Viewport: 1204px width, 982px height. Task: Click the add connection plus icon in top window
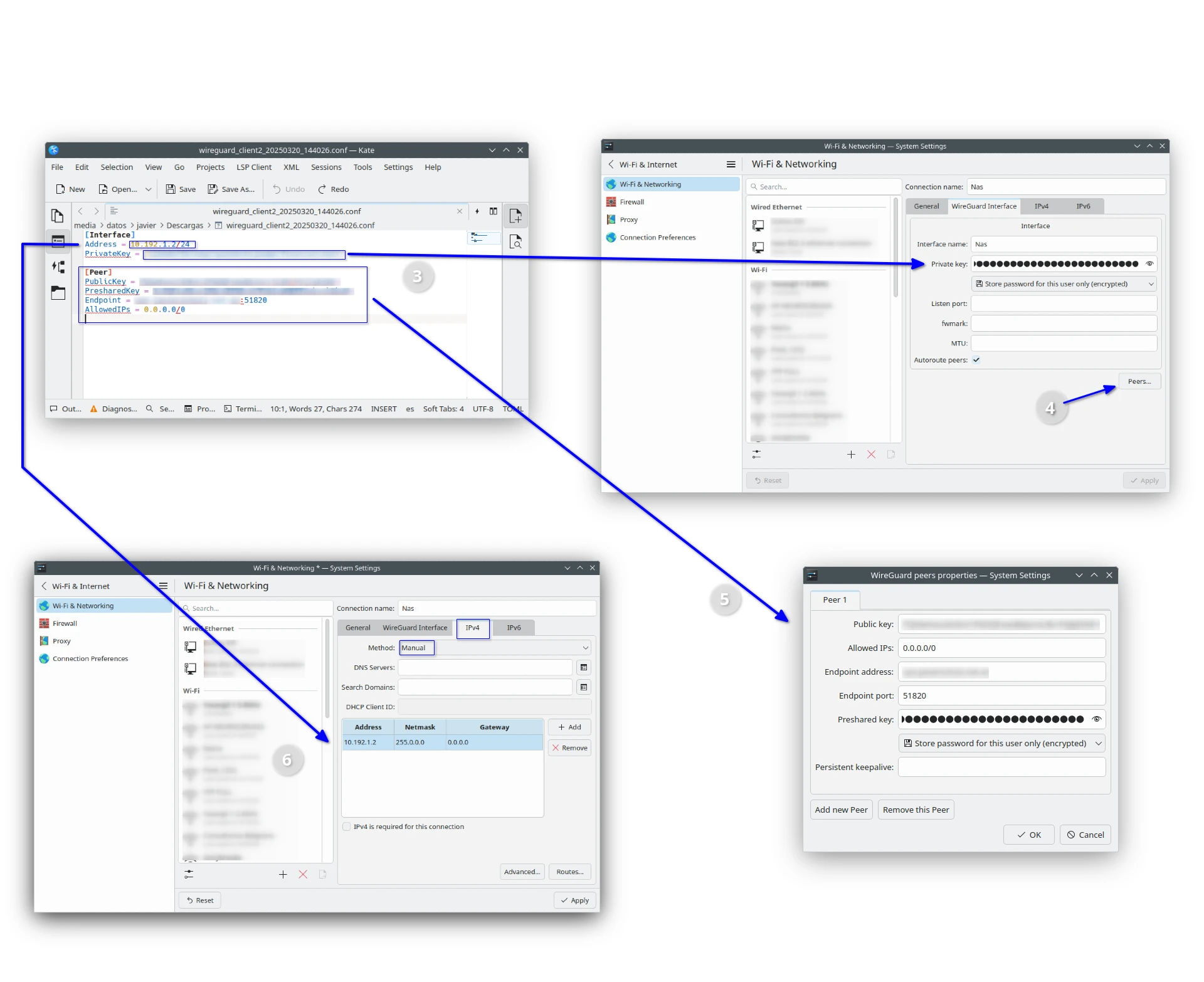[851, 455]
